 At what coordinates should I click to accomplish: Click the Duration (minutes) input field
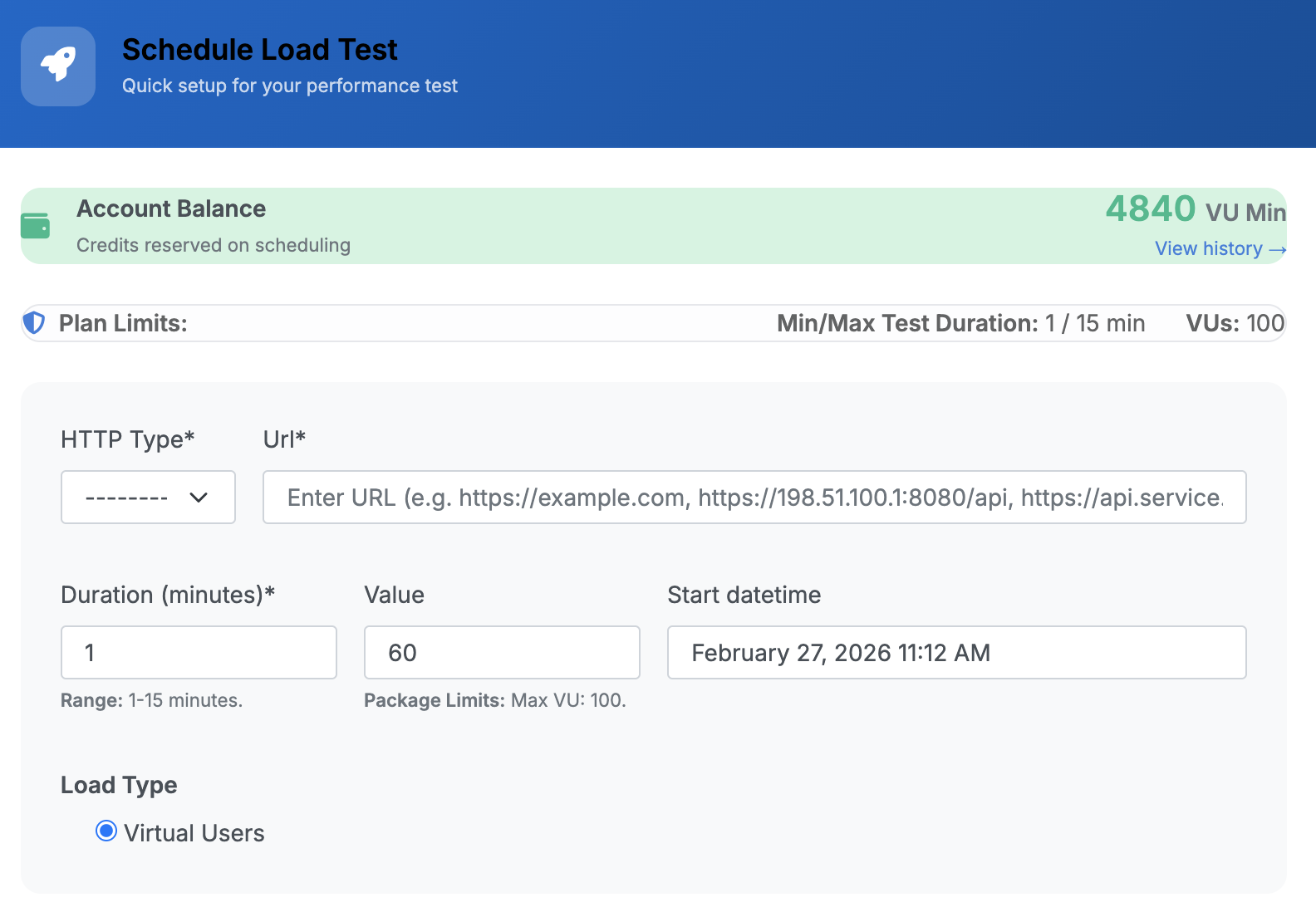199,653
